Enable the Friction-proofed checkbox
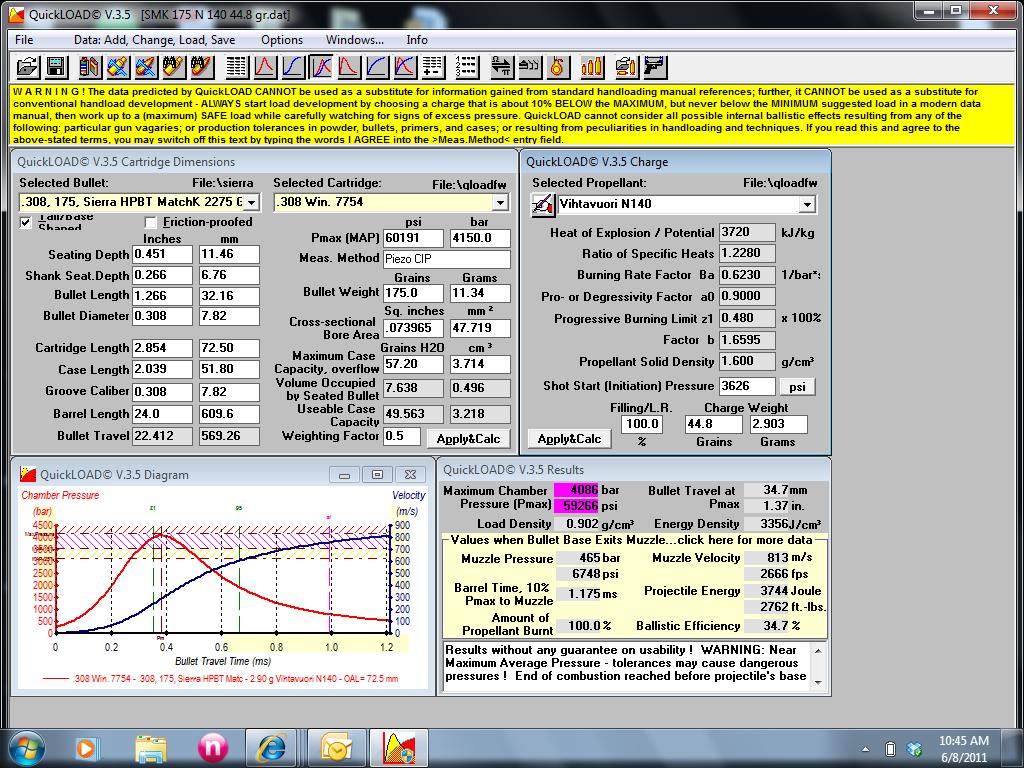1024x768 pixels. (150, 222)
